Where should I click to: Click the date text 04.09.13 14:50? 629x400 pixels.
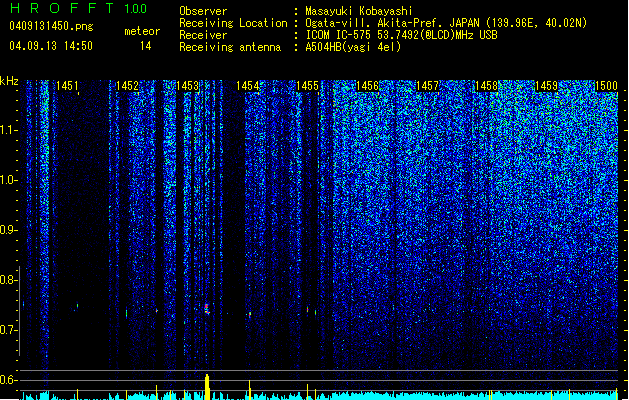coord(51,46)
